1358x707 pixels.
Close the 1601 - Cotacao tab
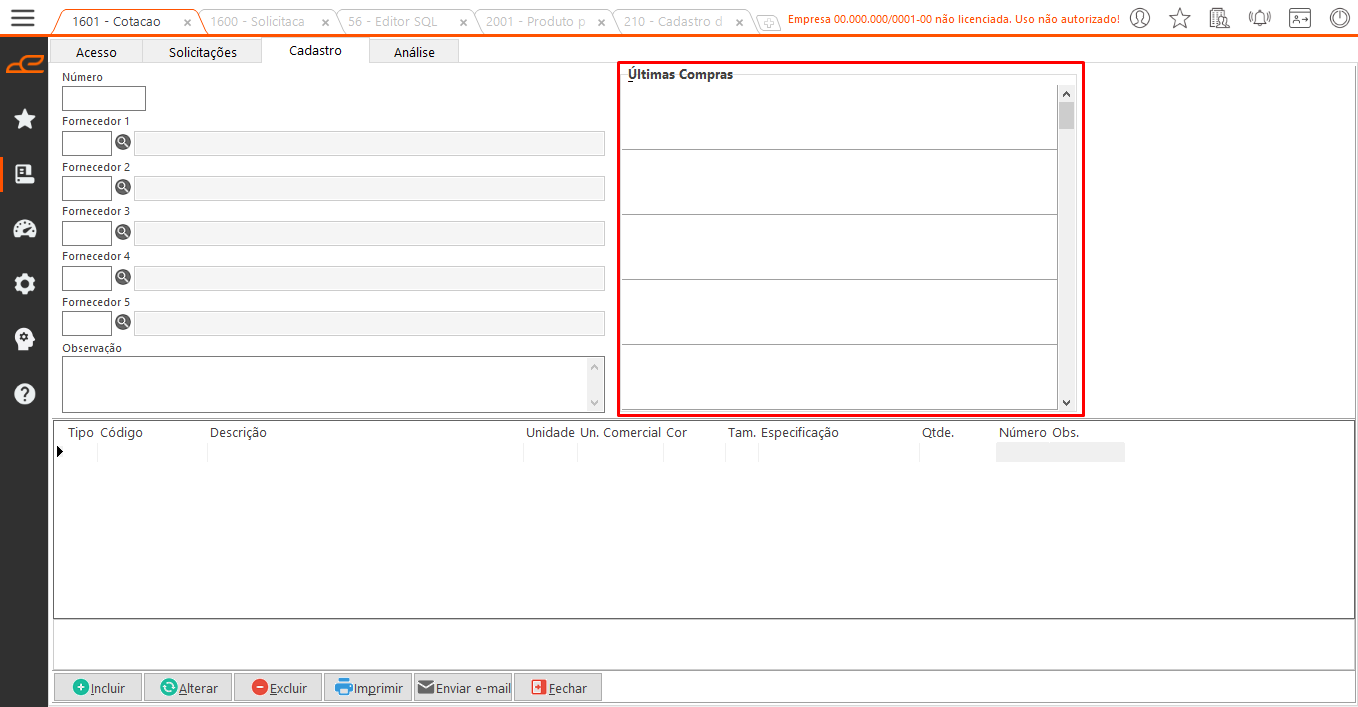(x=187, y=22)
